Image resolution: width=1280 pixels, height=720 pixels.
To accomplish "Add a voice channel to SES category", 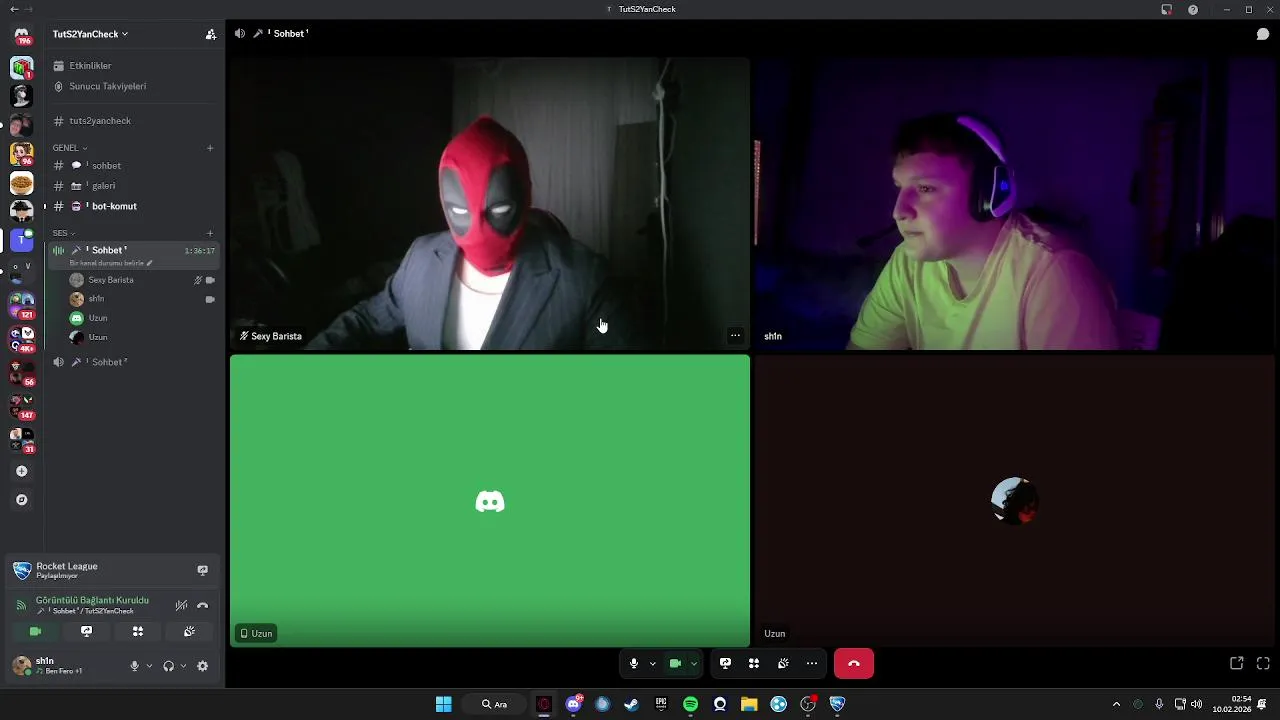I will click(210, 233).
